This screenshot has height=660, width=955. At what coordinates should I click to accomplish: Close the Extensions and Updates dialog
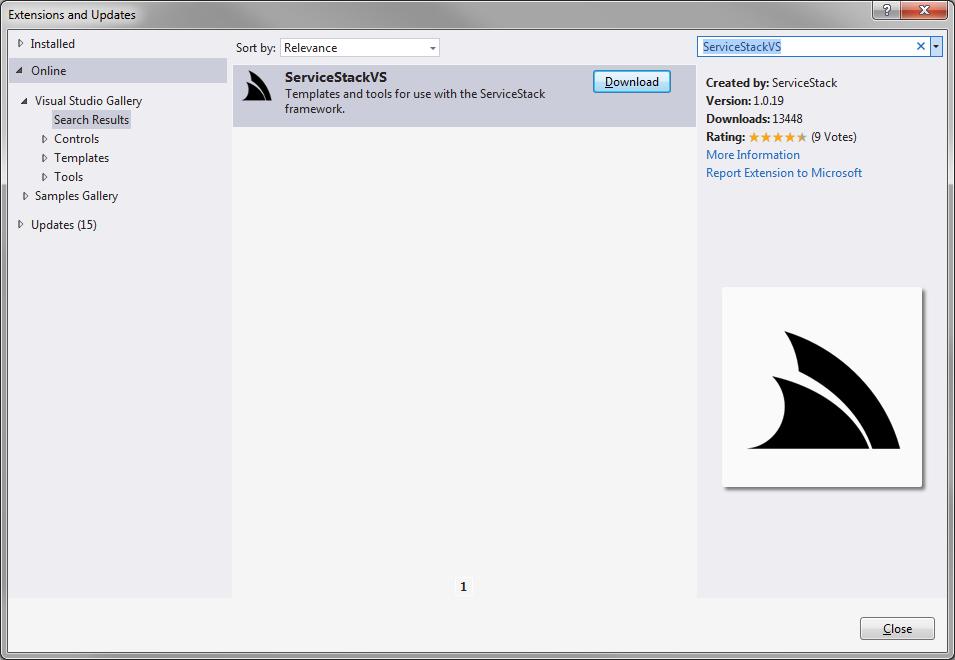(897, 628)
